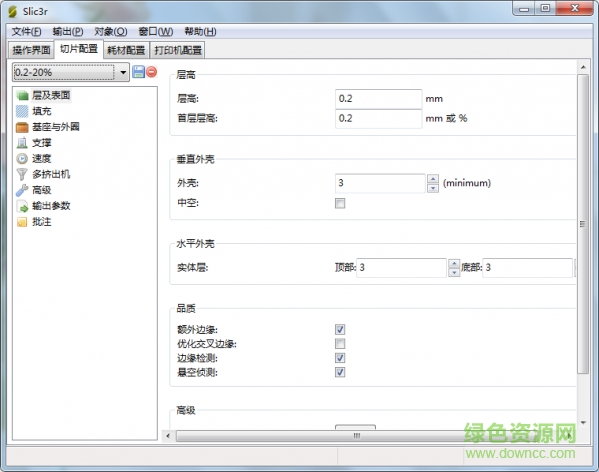Select 支撑 in the settings list
The width and height of the screenshot is (599, 472).
(42, 143)
